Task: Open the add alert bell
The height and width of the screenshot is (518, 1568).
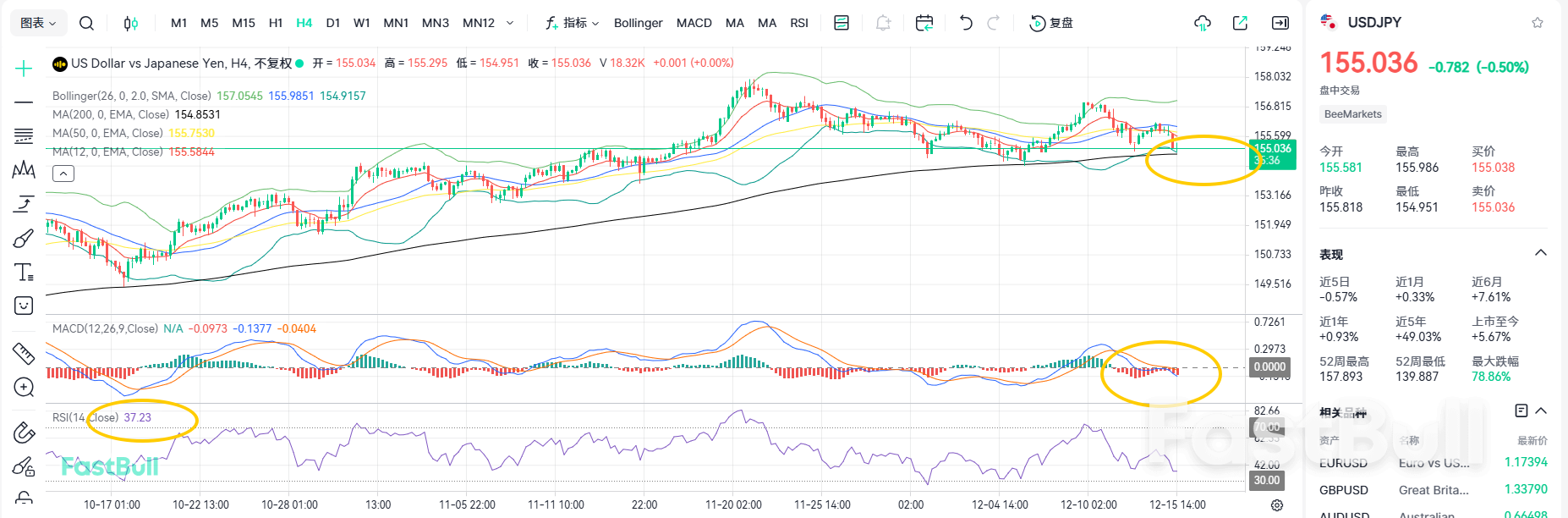Action: coord(883,23)
